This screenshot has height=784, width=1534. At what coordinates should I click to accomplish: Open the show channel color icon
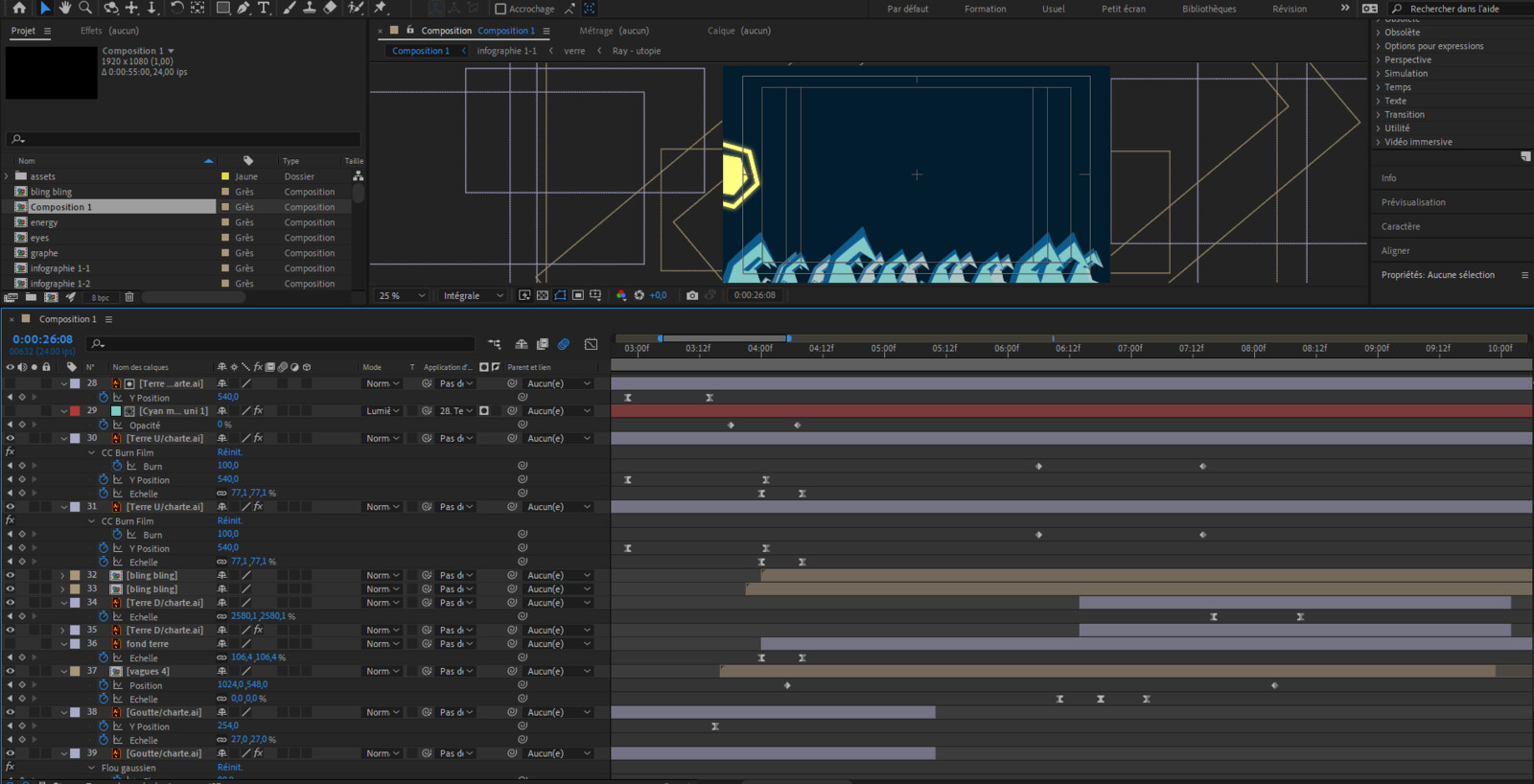(621, 295)
